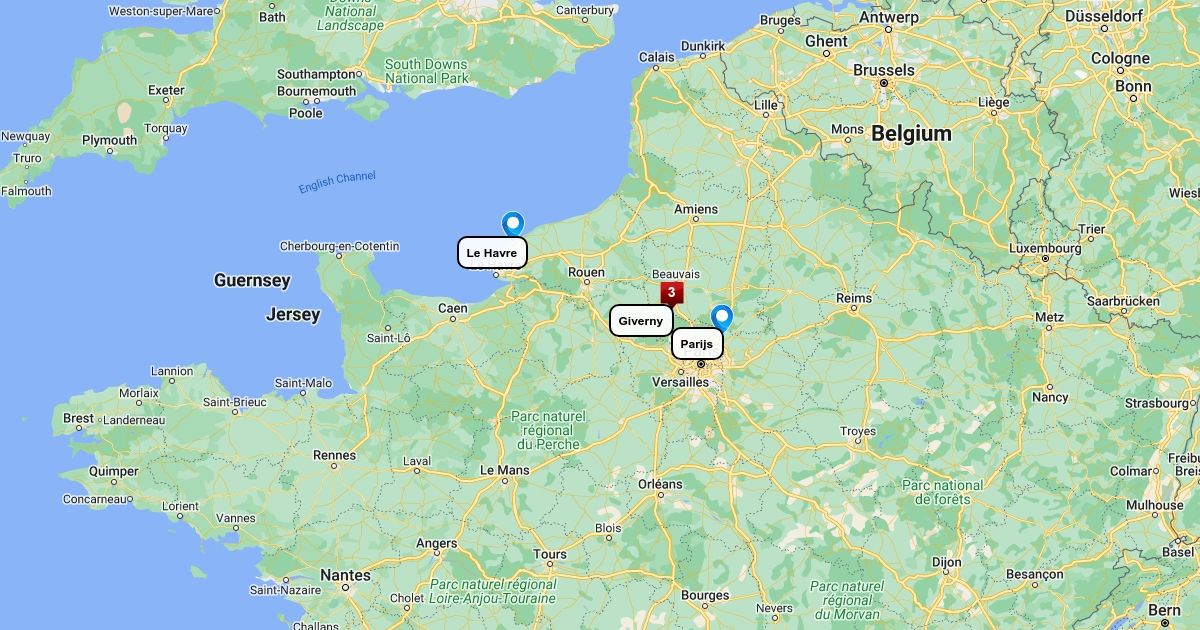
Task: Click the Jersey island label
Action: pos(293,315)
